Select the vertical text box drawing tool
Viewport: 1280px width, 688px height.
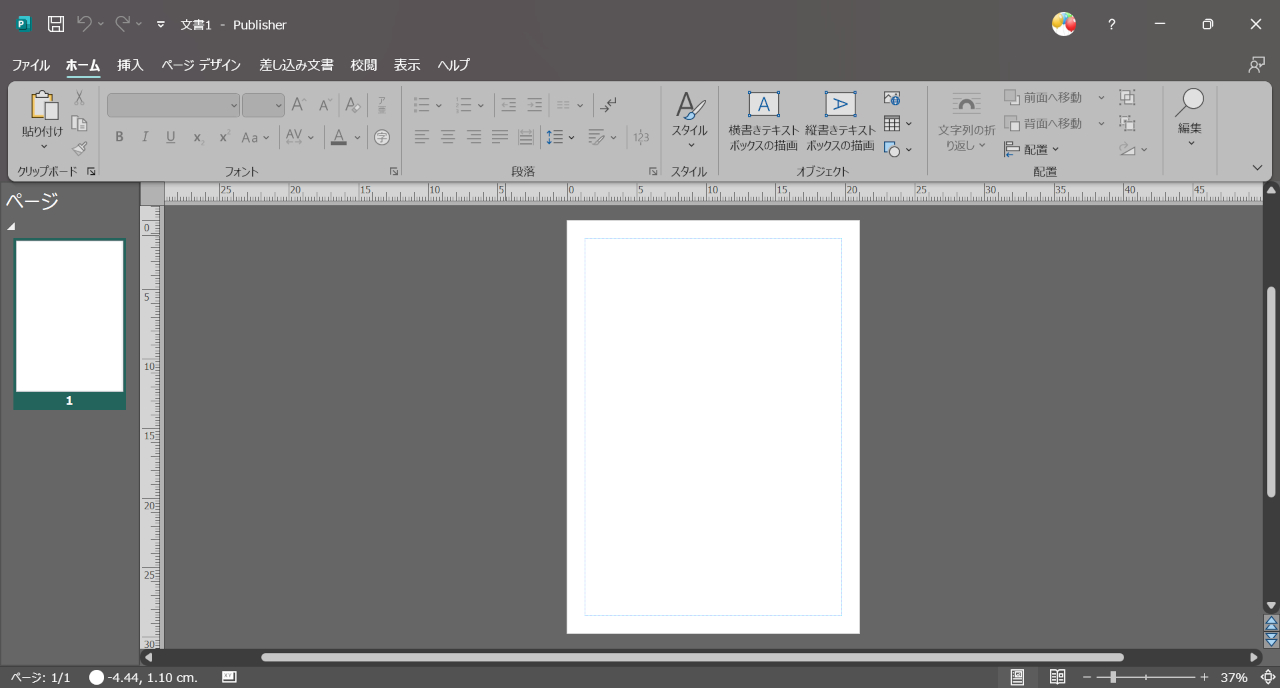[x=840, y=122]
